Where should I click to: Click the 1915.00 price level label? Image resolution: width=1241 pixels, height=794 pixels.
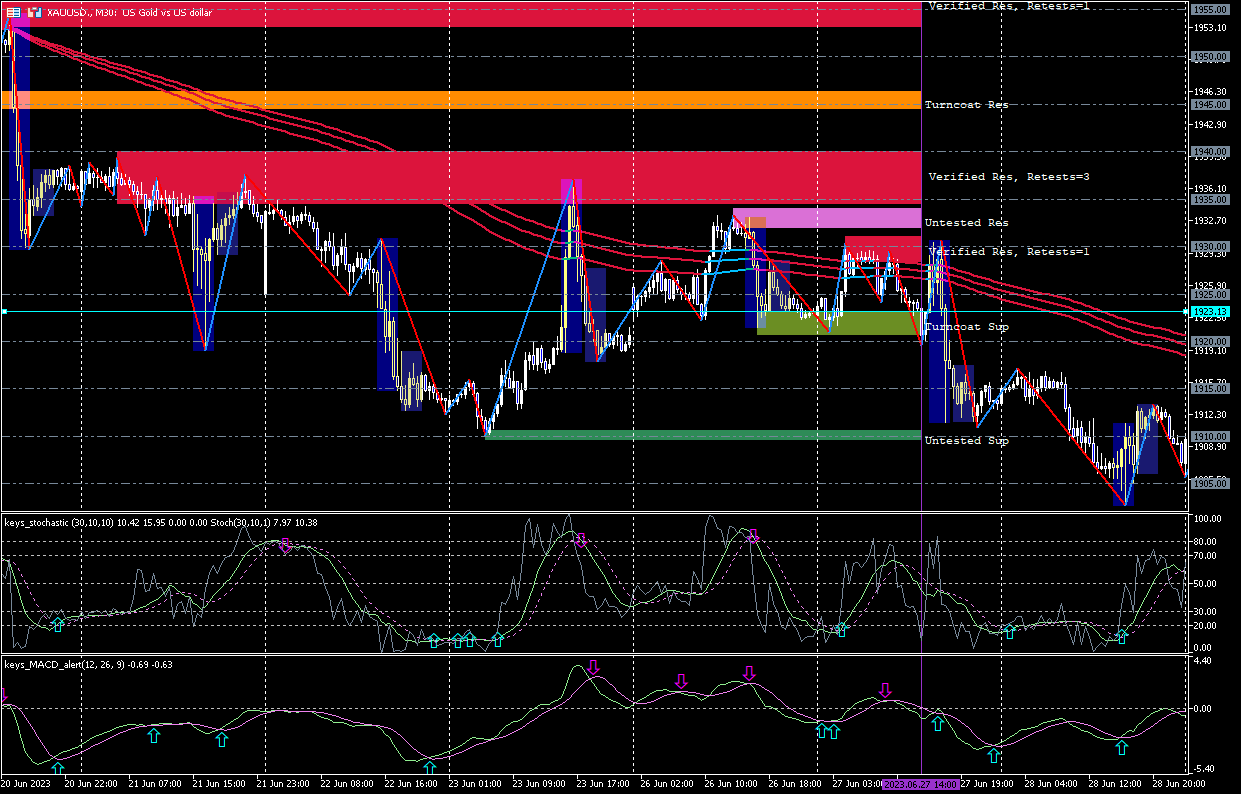(x=1209, y=388)
